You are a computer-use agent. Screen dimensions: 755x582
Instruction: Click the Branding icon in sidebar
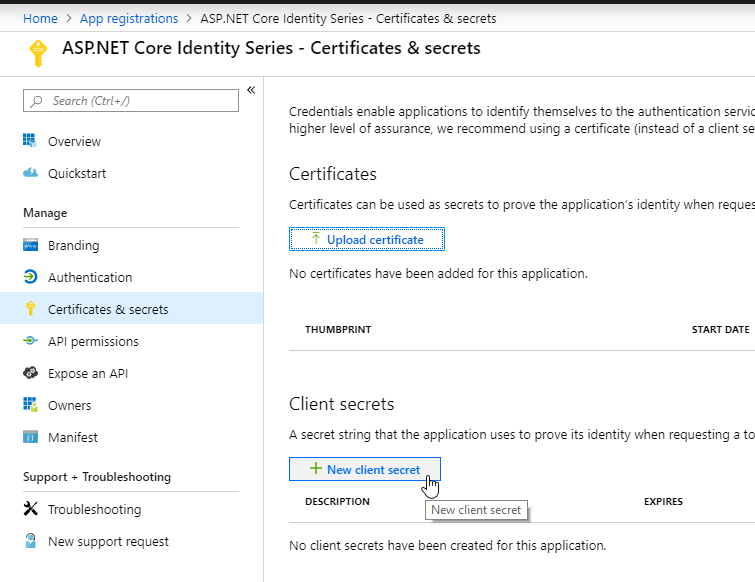click(30, 245)
